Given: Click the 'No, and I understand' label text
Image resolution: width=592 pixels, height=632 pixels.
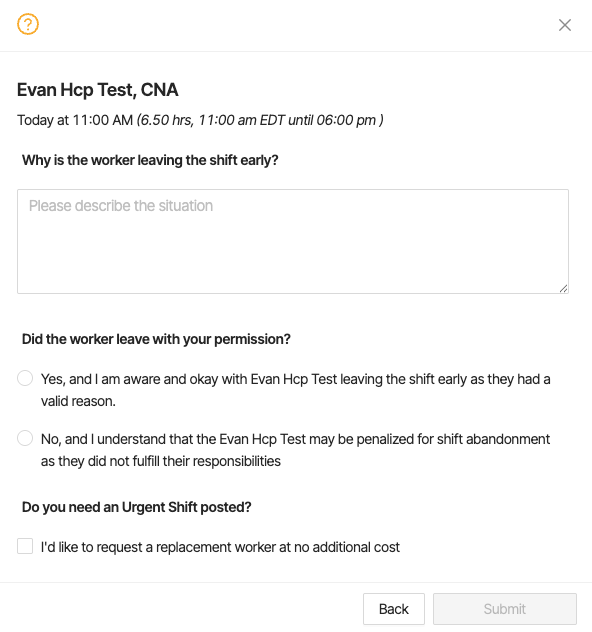Looking at the screenshot, I should point(295,449).
